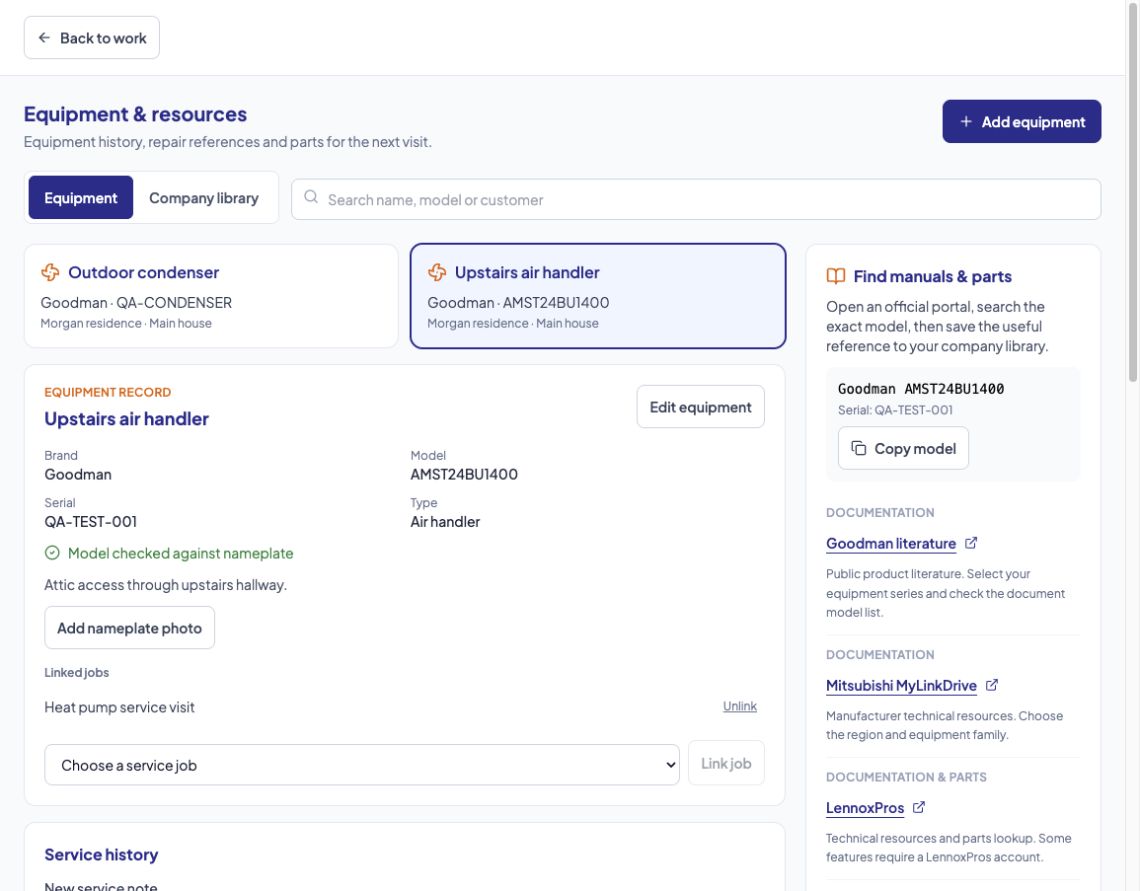This screenshot has width=1140, height=891.
Task: Open the LennoxPros link
Action: click(x=865, y=808)
